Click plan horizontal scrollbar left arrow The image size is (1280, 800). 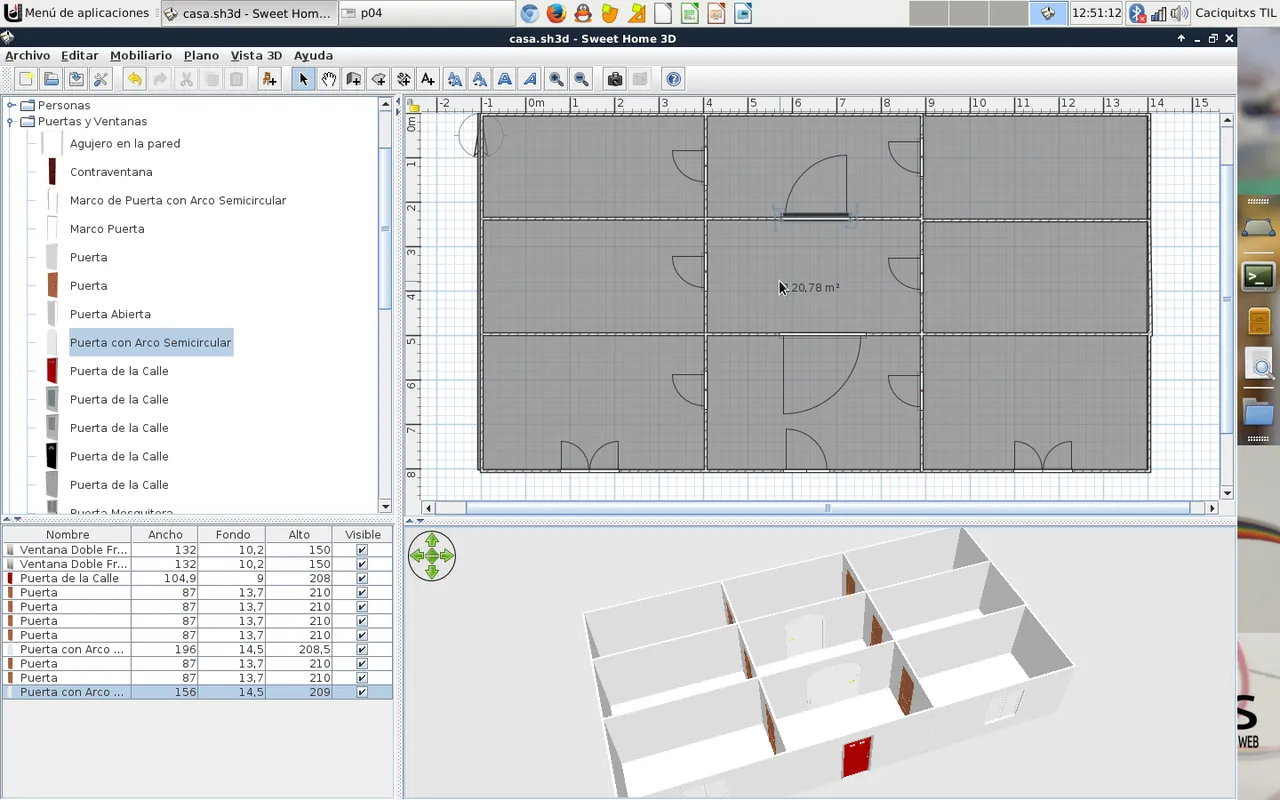click(429, 508)
